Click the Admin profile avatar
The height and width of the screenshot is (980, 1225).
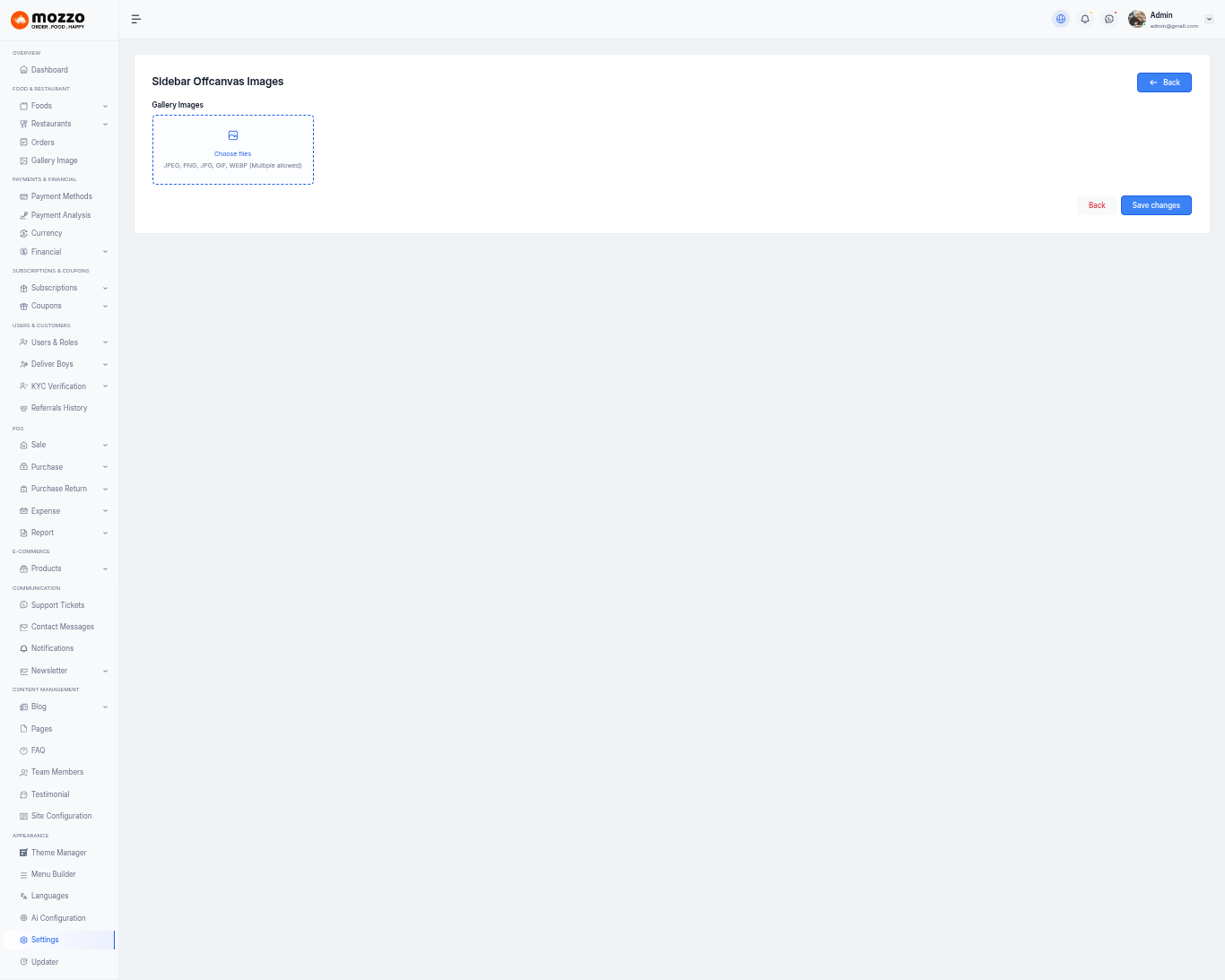(1137, 19)
